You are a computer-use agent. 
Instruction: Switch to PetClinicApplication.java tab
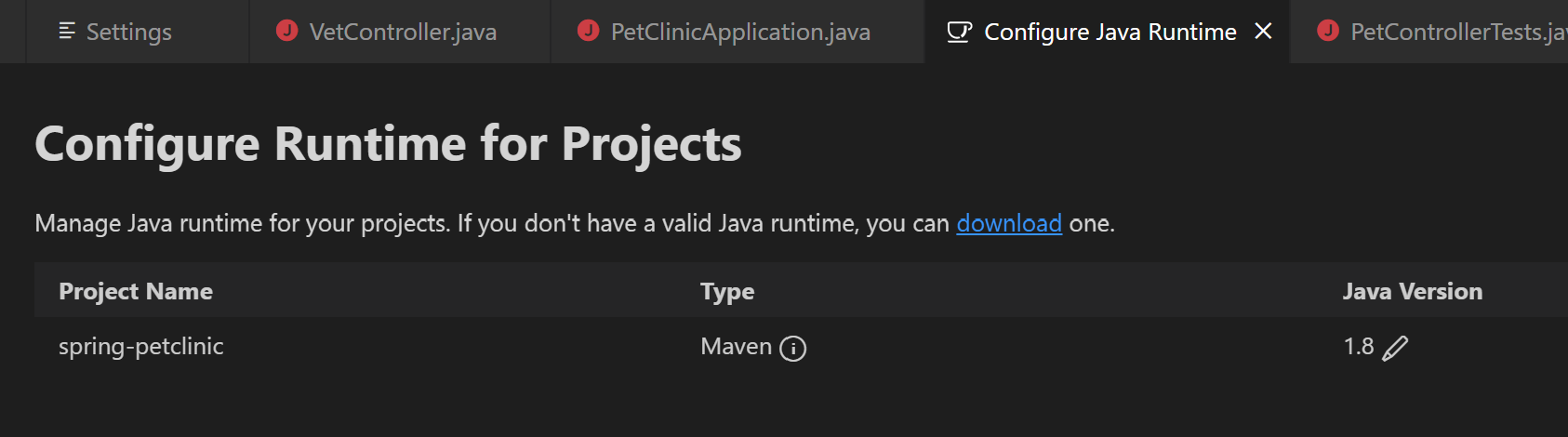pos(737,32)
